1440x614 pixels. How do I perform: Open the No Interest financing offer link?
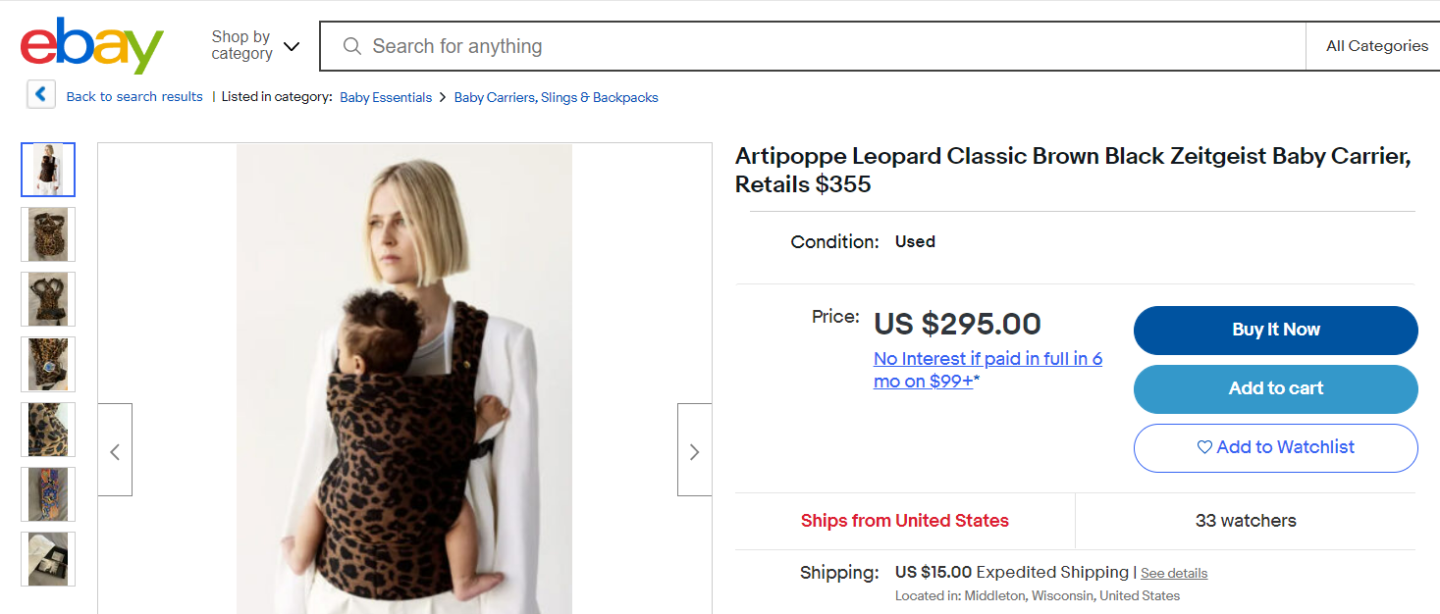(987, 370)
